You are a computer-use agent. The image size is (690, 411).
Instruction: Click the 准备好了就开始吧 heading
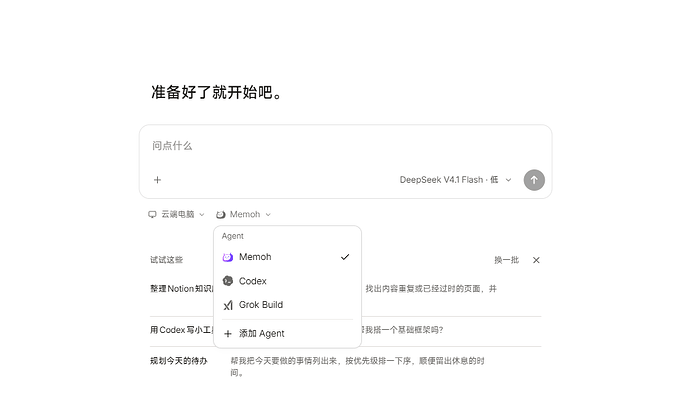(x=217, y=92)
